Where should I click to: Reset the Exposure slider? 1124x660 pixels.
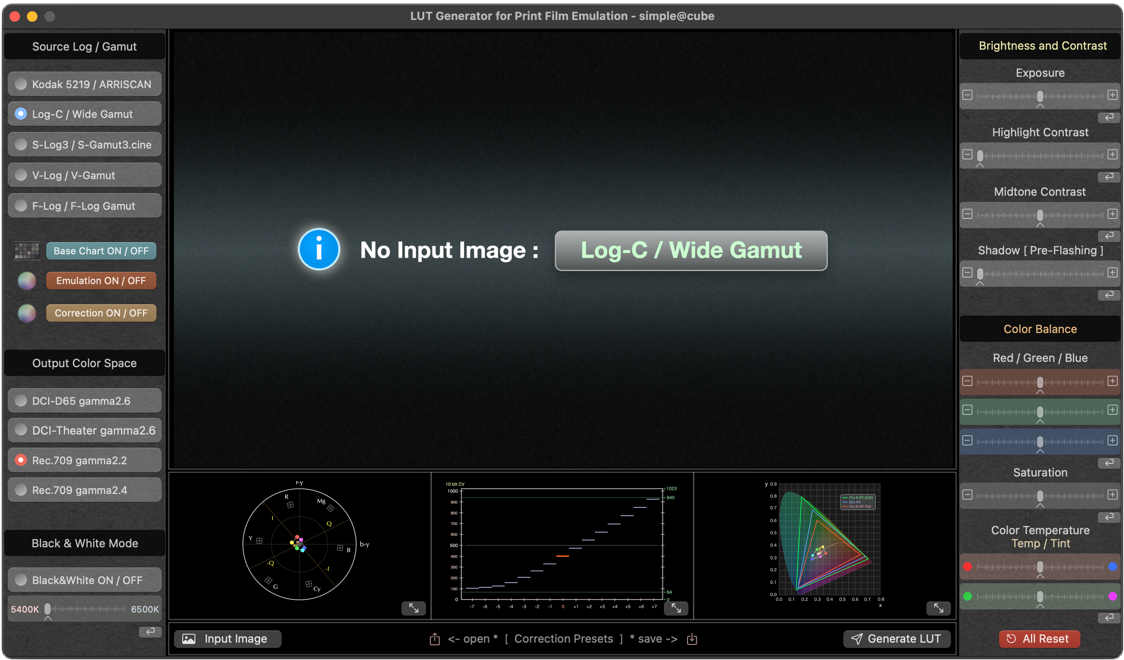pyautogui.click(x=1109, y=118)
